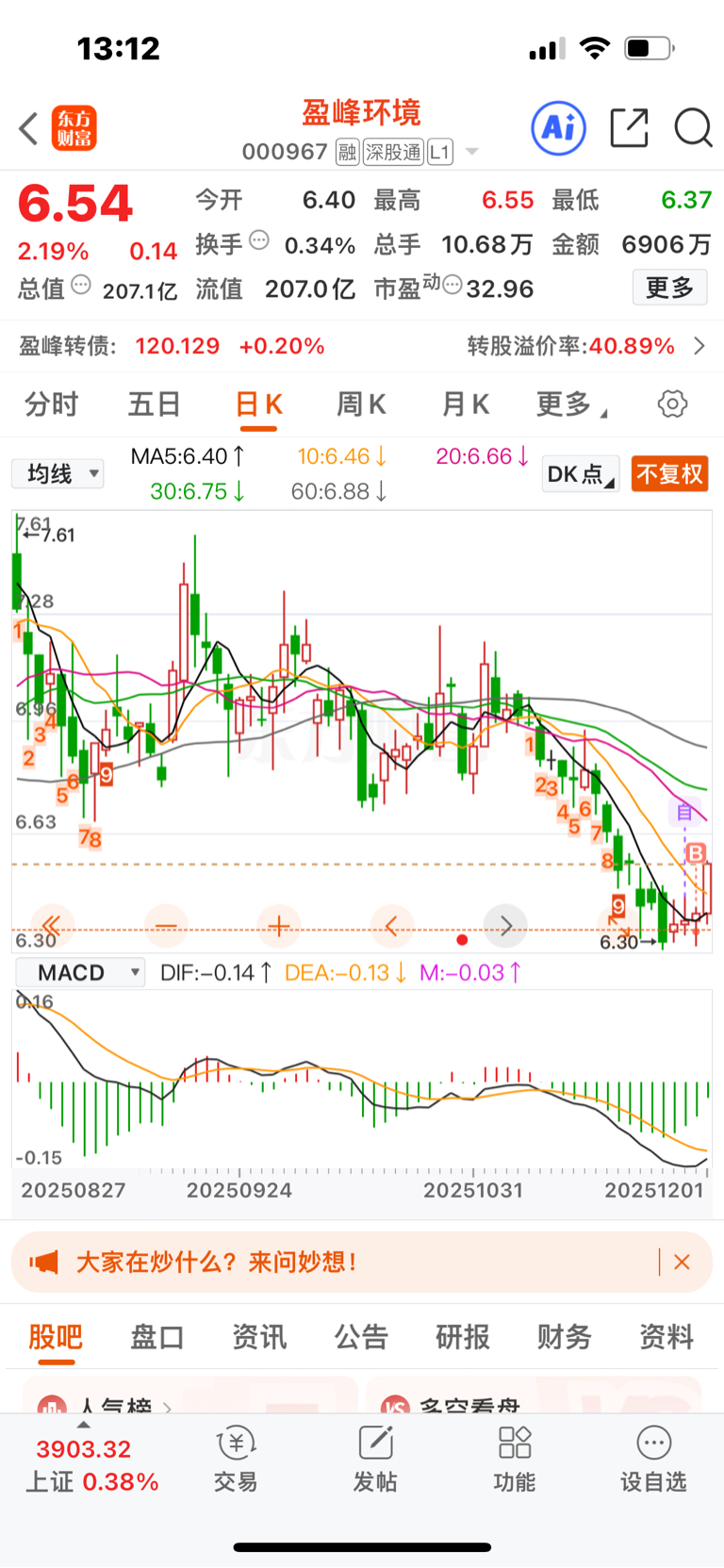The image size is (724, 1568).
Task: Zoom out chart with minus button
Action: click(x=166, y=926)
